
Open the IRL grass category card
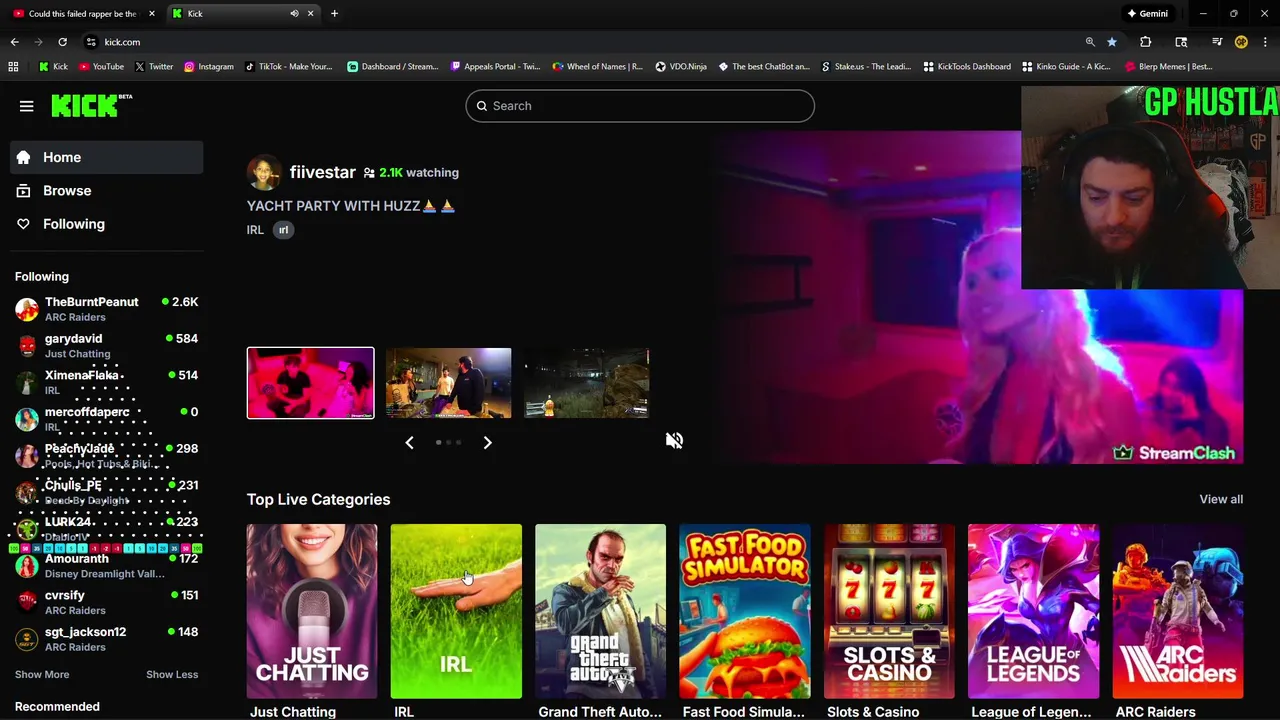pyautogui.click(x=456, y=611)
